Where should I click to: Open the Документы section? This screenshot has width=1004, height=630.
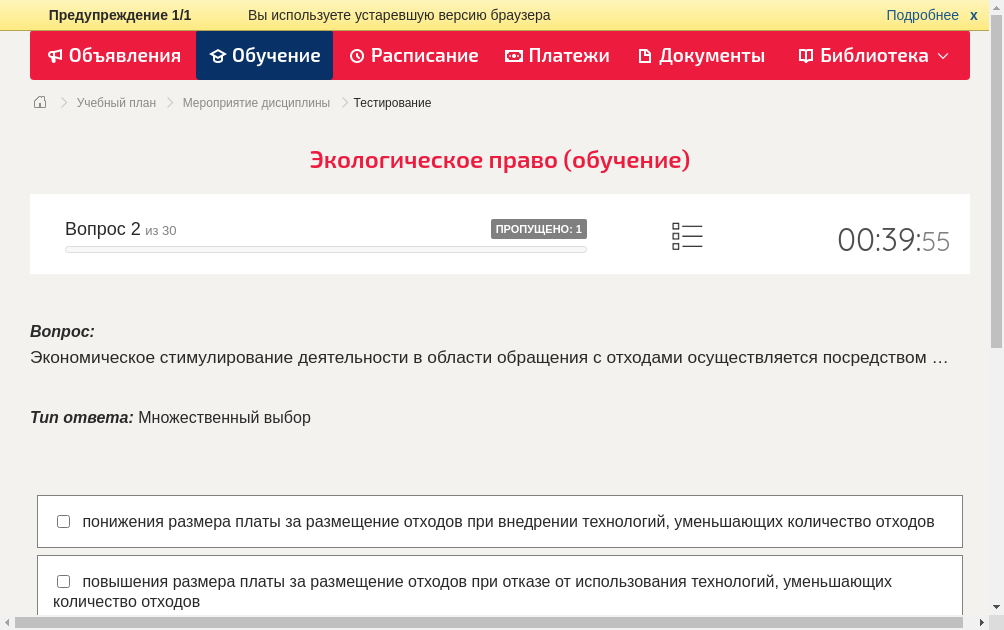[x=701, y=56]
